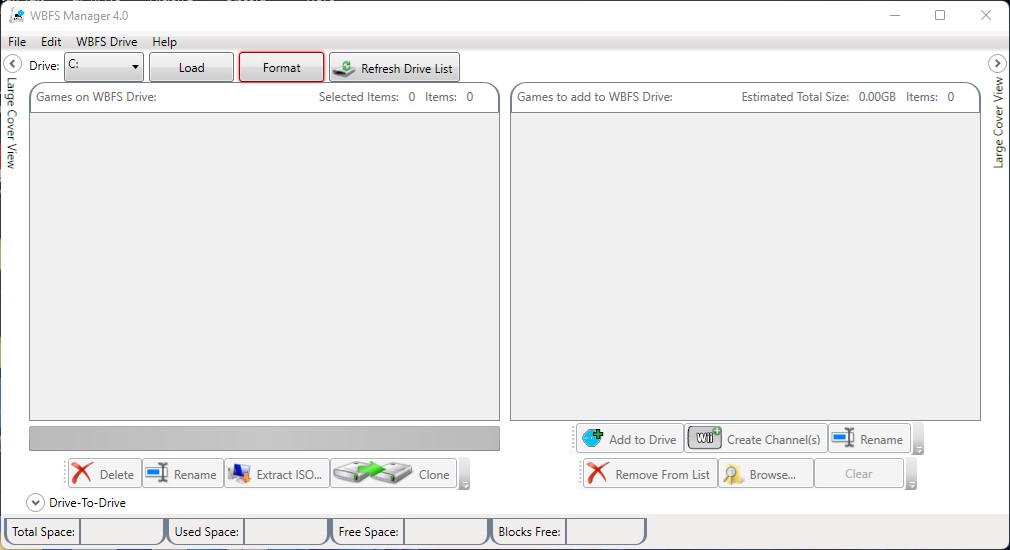
Task: Open overflow arrow beside the Add to Drive toolbar
Action: point(919,439)
